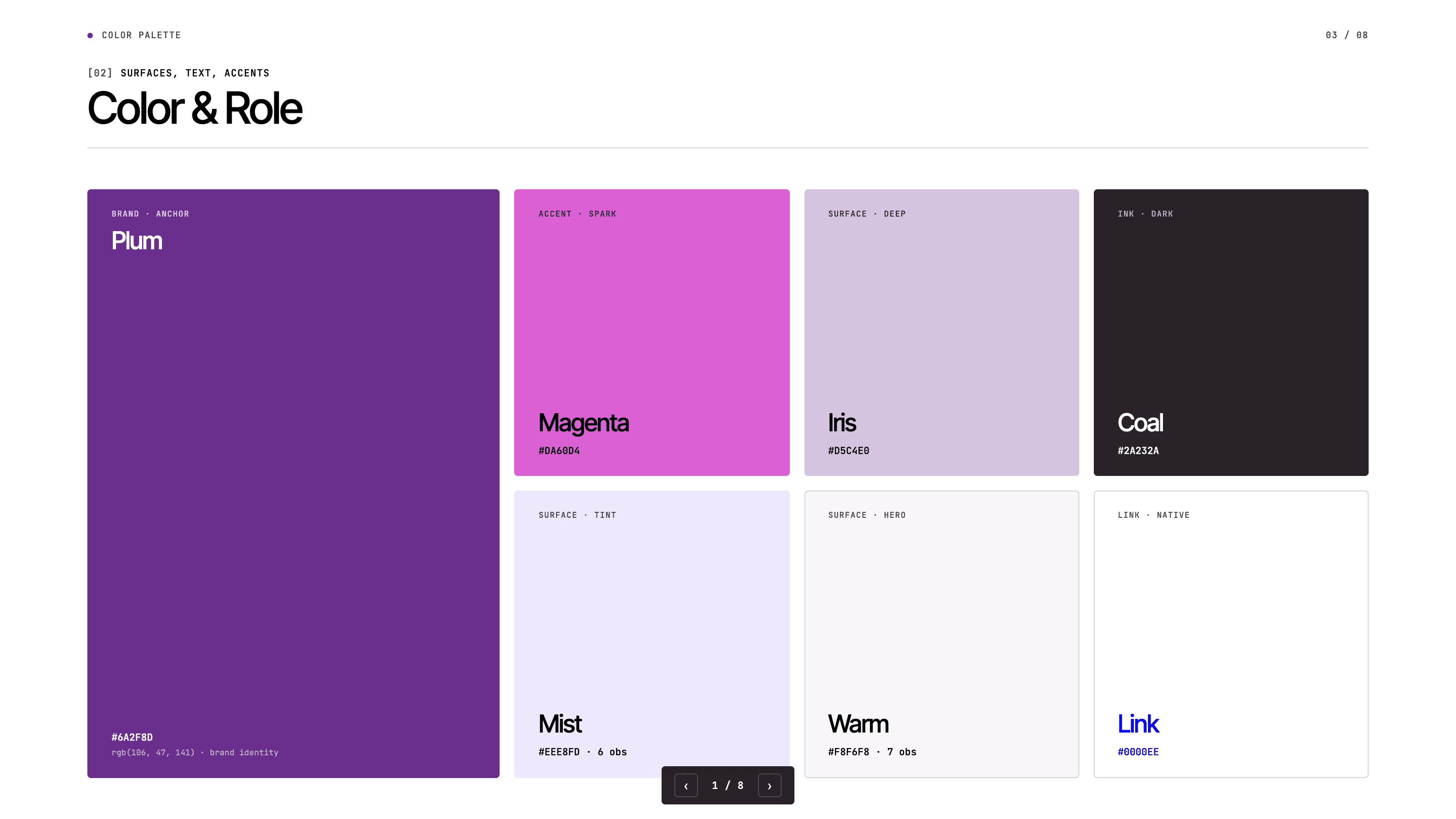This screenshot has height=819, width=1456.
Task: Choose the Warm surface hero swatch
Action: point(941,634)
